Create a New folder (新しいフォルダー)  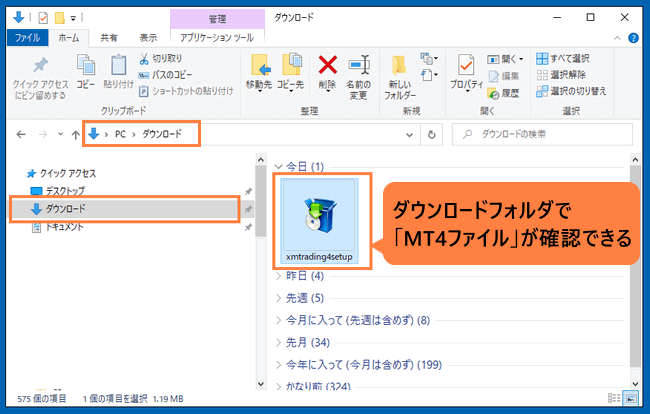pos(400,77)
